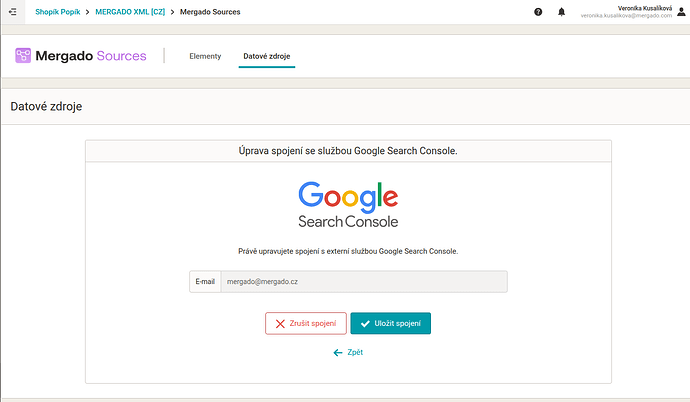Viewport: 690px width, 402px height.
Task: Select the Mergado Sources breadcrumb text
Action: [x=210, y=12]
